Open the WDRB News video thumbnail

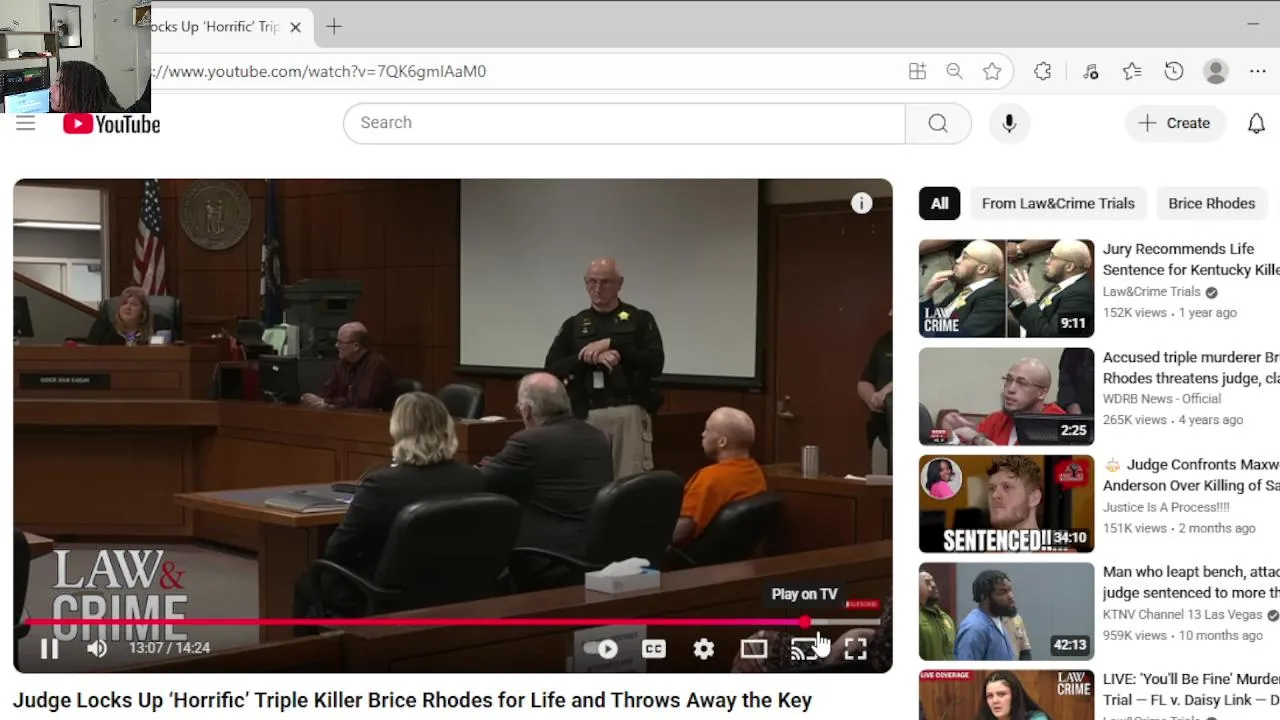click(x=1006, y=396)
